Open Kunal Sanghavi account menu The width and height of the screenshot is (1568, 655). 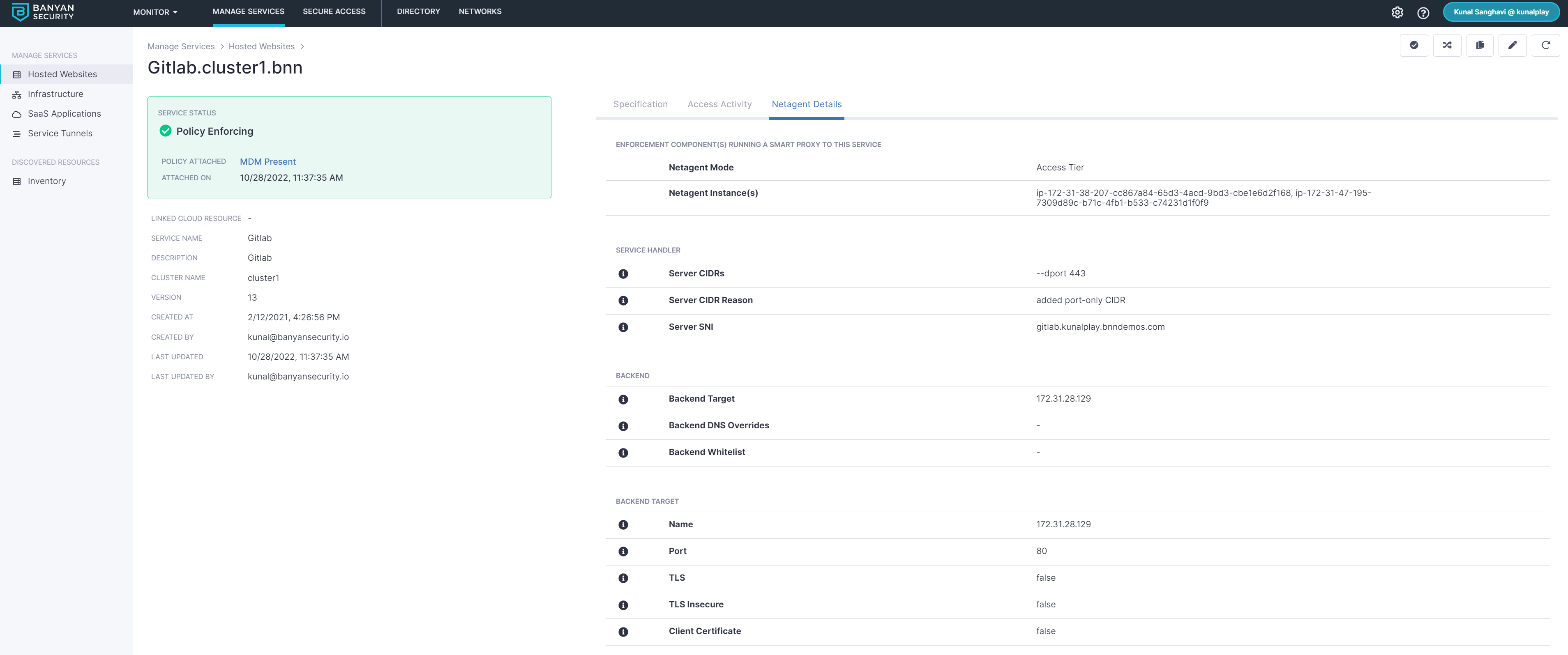pos(1501,12)
